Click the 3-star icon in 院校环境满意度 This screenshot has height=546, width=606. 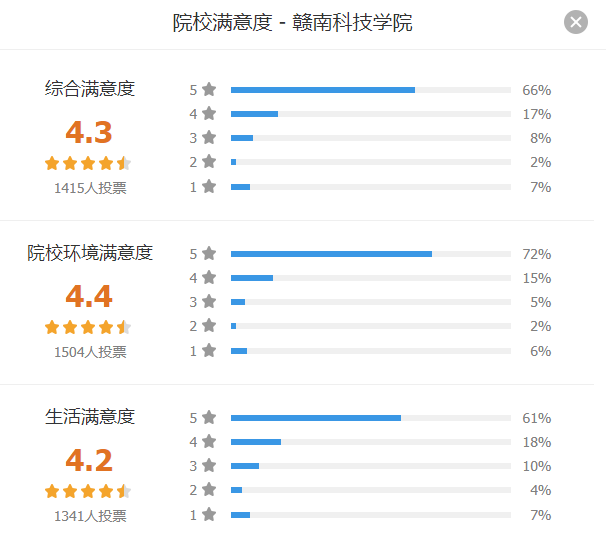click(209, 301)
